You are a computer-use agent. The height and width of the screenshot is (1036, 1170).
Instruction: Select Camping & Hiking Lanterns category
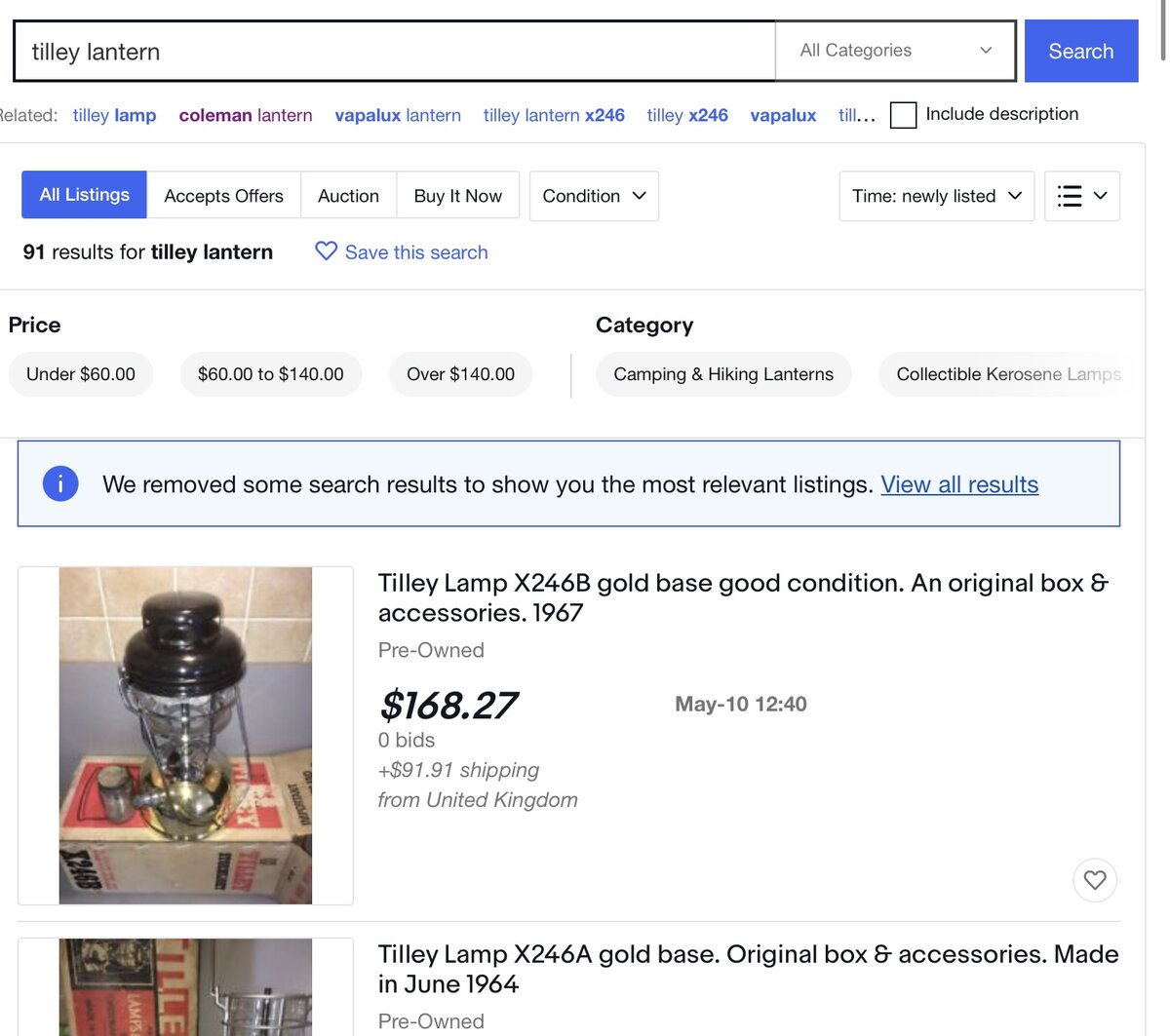point(723,374)
